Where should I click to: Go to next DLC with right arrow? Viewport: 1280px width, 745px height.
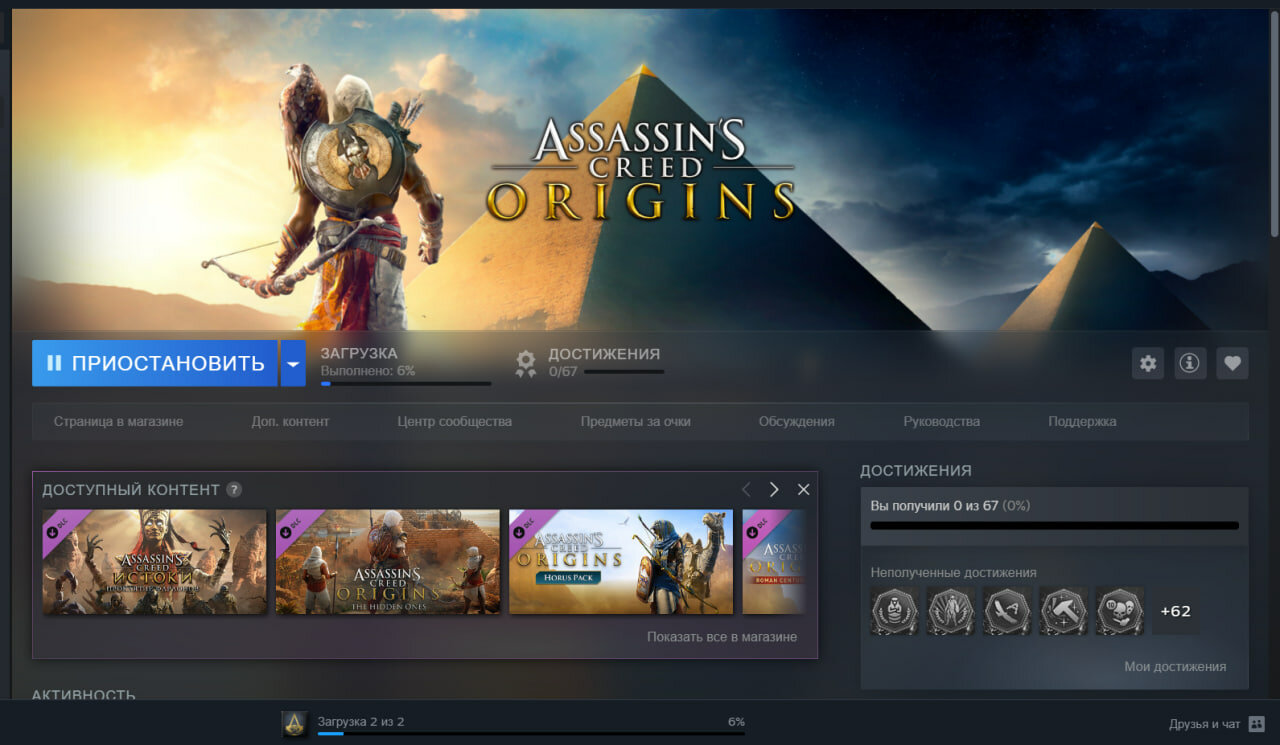pos(774,489)
